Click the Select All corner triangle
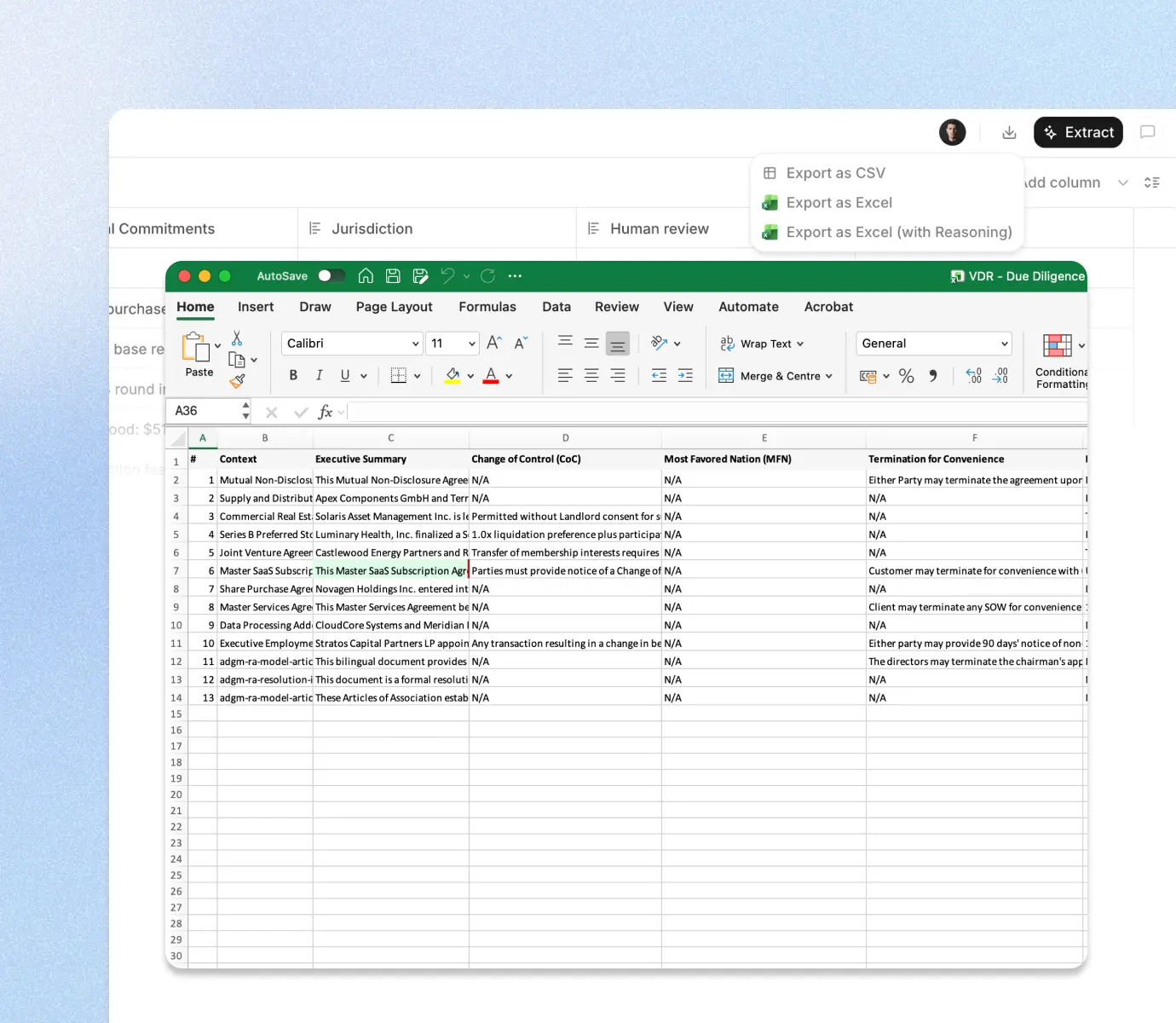This screenshot has height=1023, width=1176. coord(177,439)
